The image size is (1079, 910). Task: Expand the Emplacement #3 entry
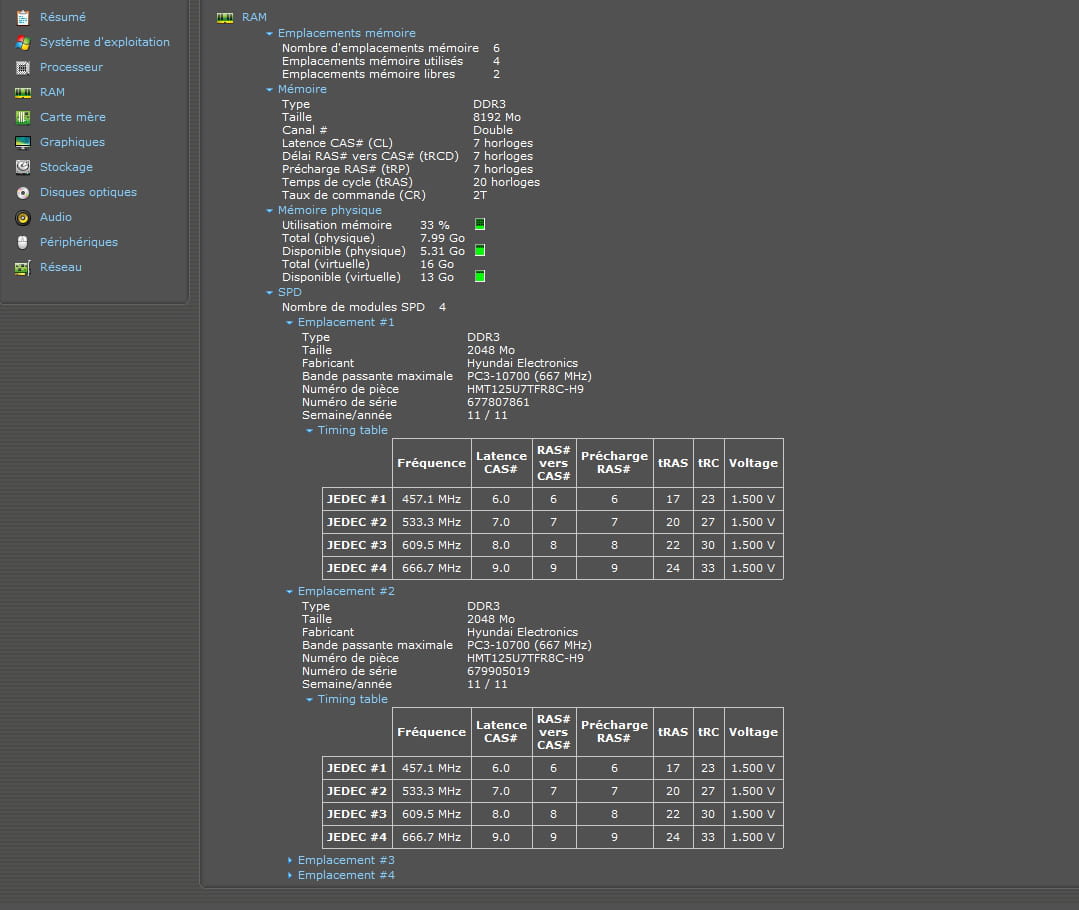point(290,860)
